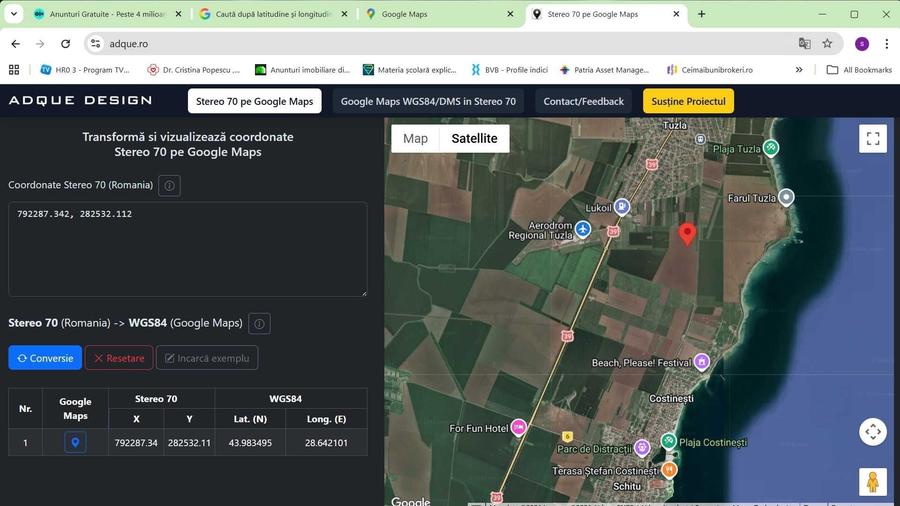Click the Conversie button
The image size is (900, 506).
pos(45,358)
